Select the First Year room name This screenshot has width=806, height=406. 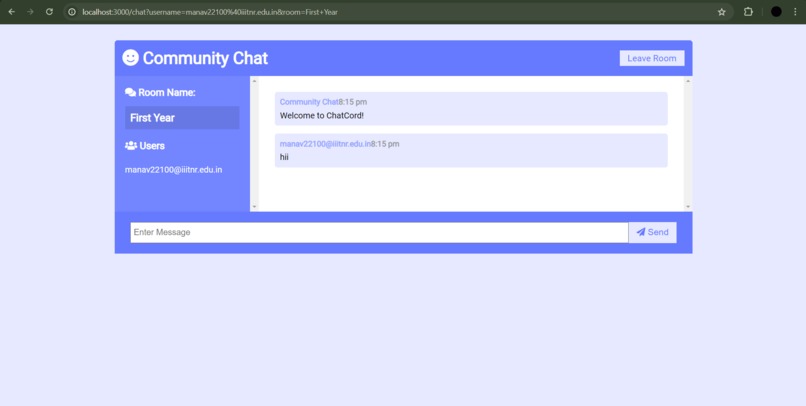click(x=182, y=118)
